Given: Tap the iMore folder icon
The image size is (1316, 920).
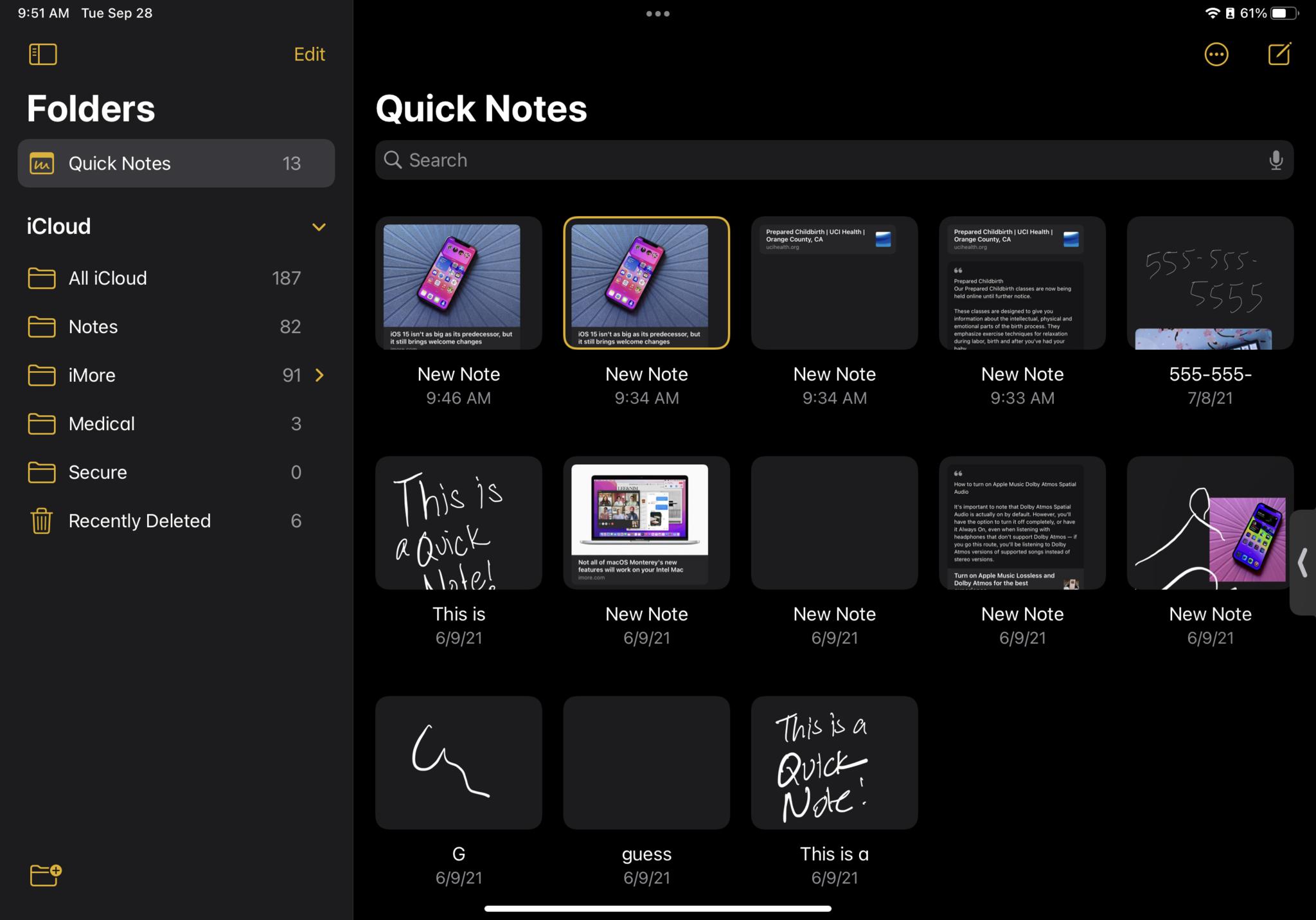Looking at the screenshot, I should [42, 375].
